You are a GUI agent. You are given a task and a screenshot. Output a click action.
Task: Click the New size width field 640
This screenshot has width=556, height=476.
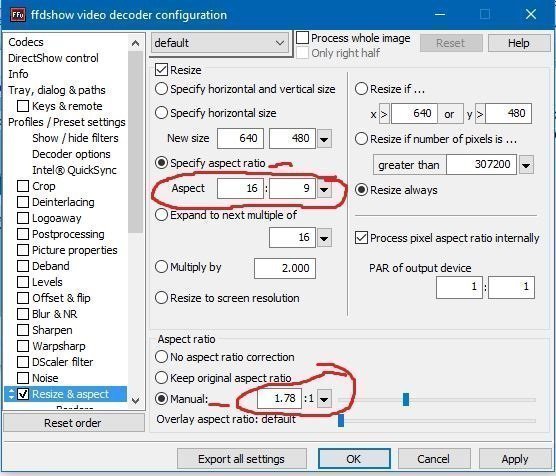(240, 138)
